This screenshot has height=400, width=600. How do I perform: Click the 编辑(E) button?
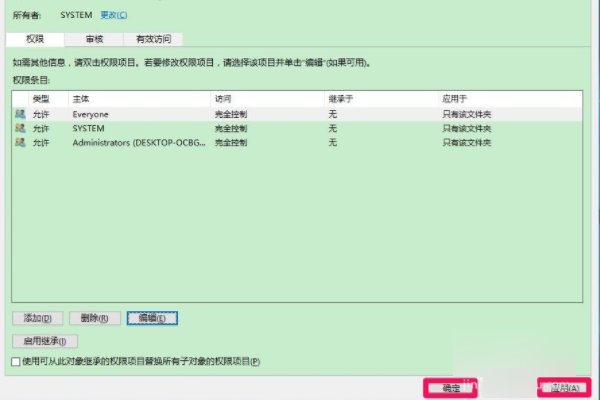152,318
